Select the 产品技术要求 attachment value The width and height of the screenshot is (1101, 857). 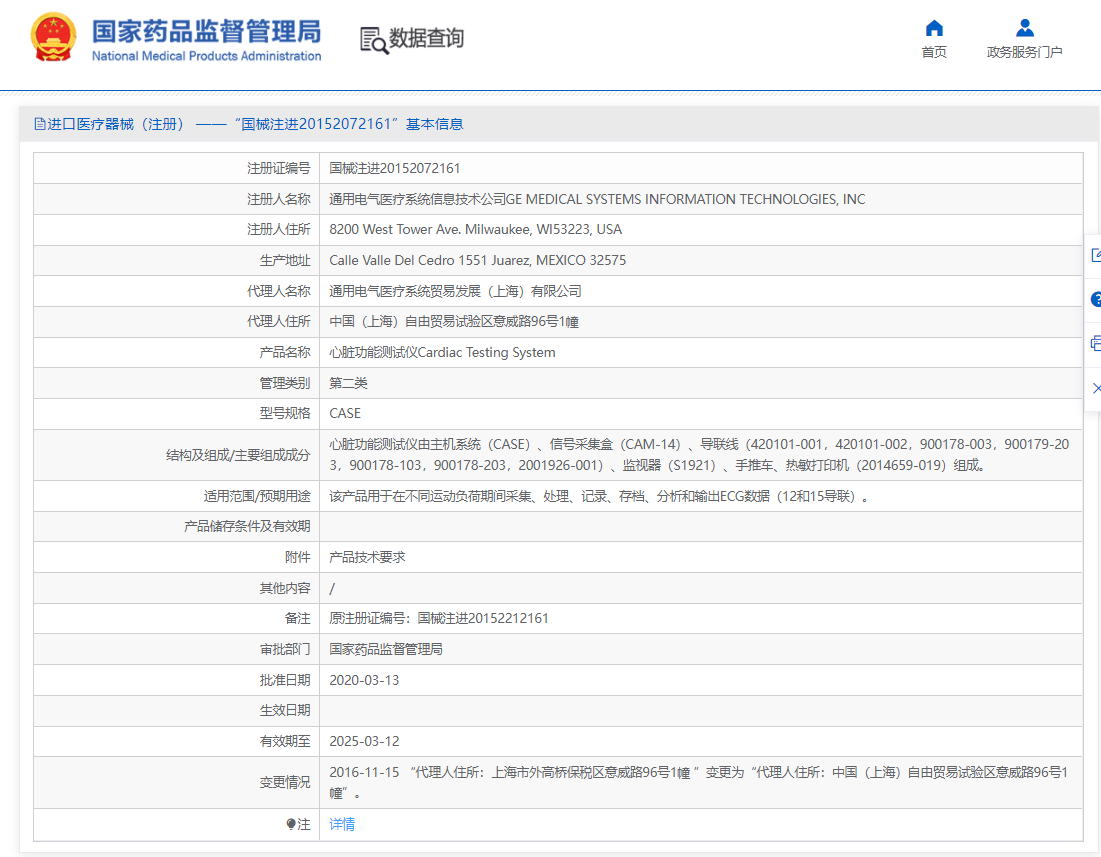pos(367,557)
